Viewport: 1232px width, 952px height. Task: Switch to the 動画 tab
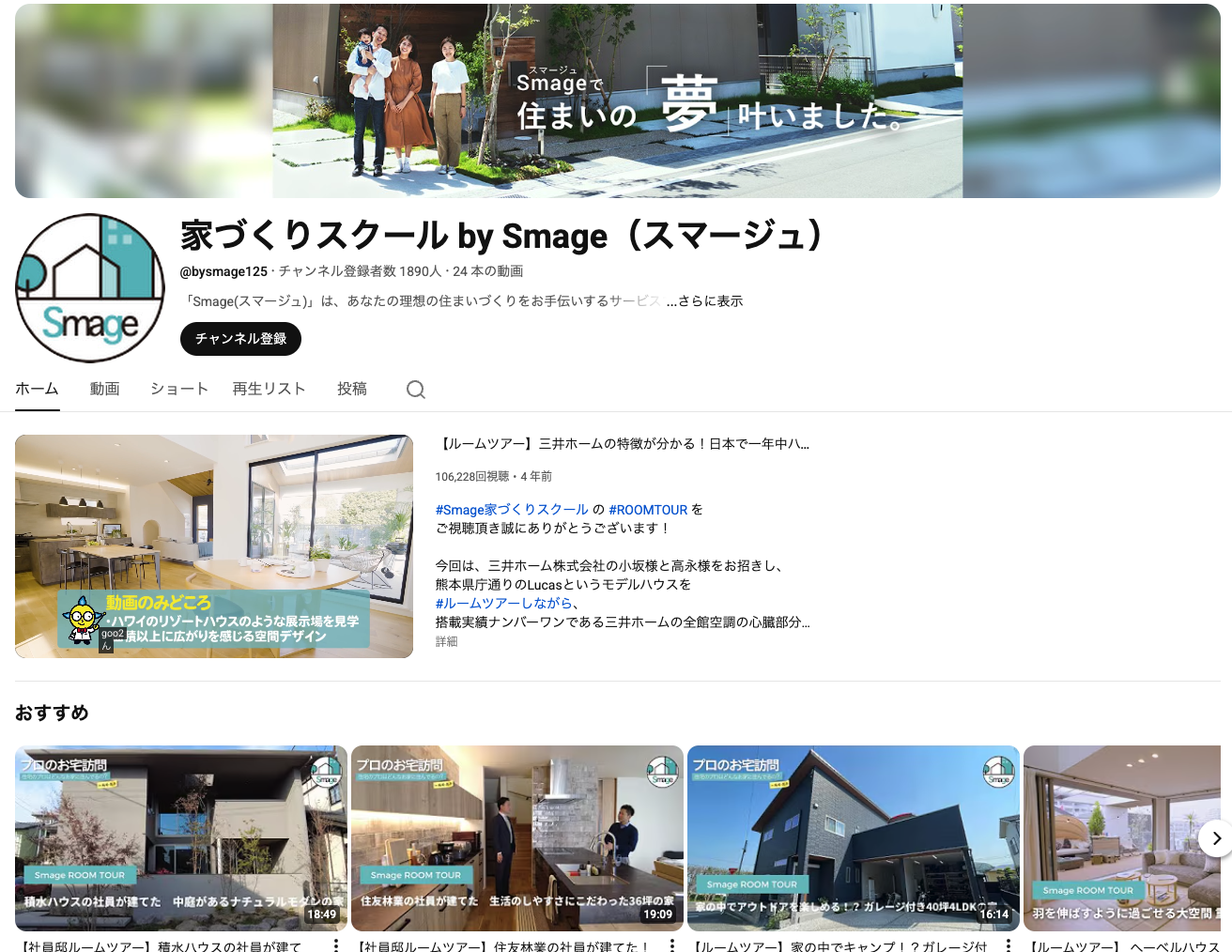coord(104,389)
